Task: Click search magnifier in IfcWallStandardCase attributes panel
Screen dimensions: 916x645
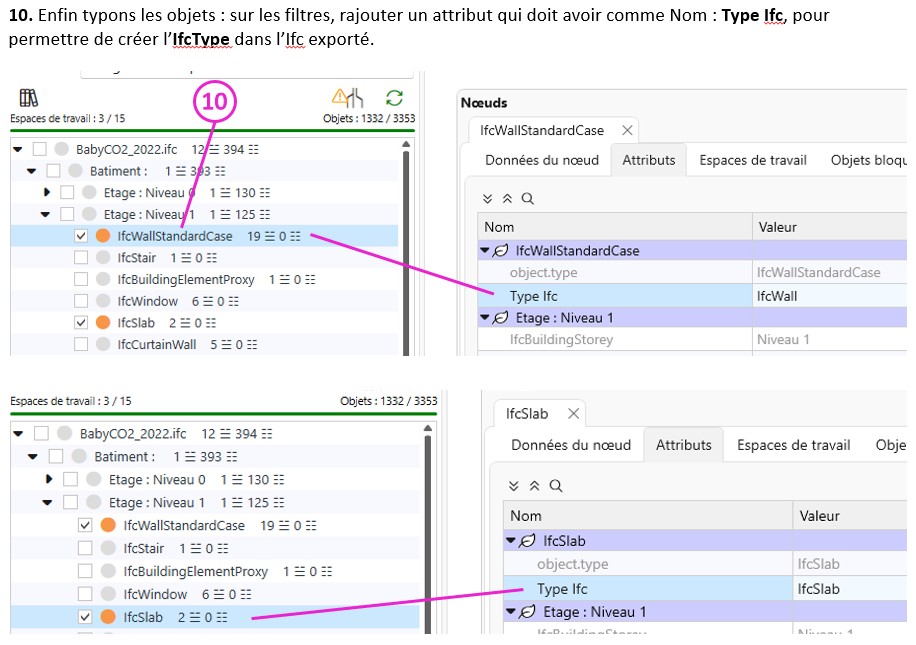Action: tap(527, 199)
